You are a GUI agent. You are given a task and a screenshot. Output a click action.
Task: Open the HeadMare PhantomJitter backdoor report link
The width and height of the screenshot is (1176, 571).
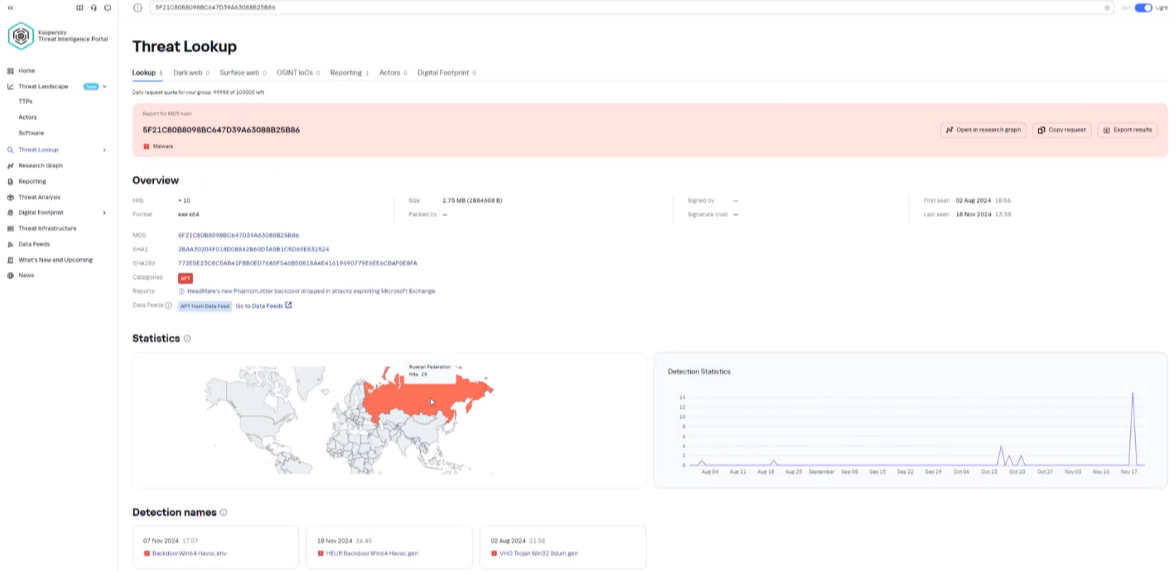coord(310,291)
